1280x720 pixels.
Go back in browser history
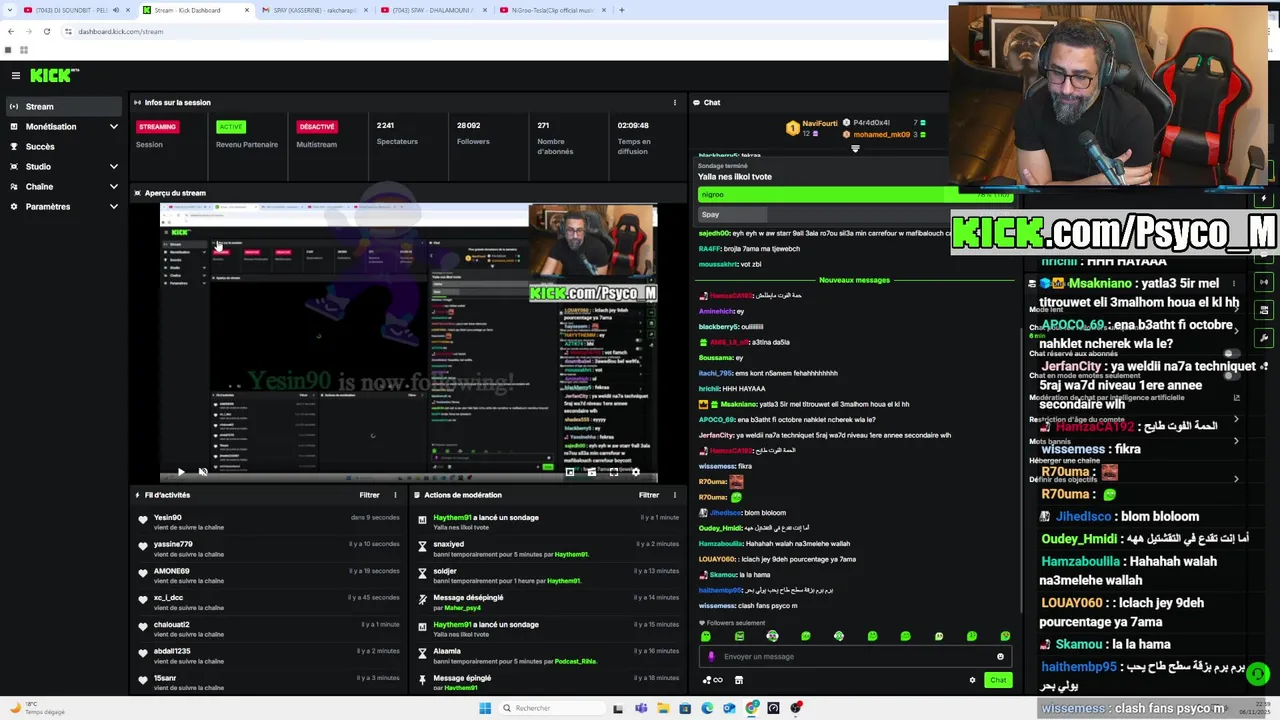(10, 31)
